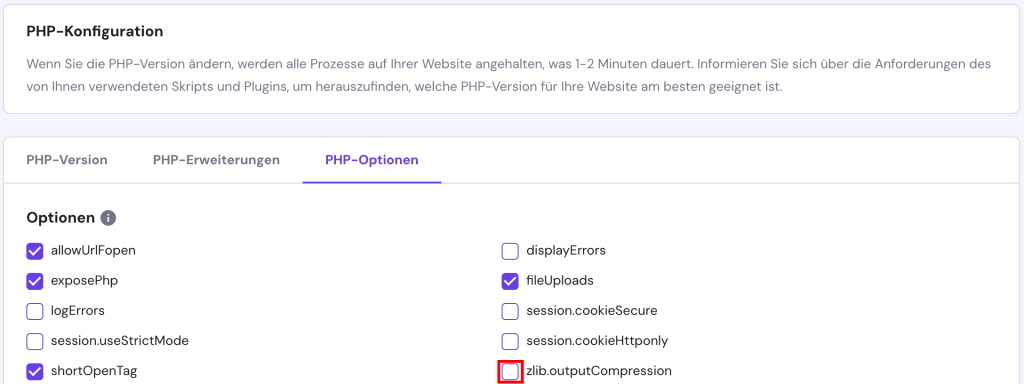The image size is (1024, 384).
Task: Switch to the PHP-Version tab
Action: tap(67, 160)
